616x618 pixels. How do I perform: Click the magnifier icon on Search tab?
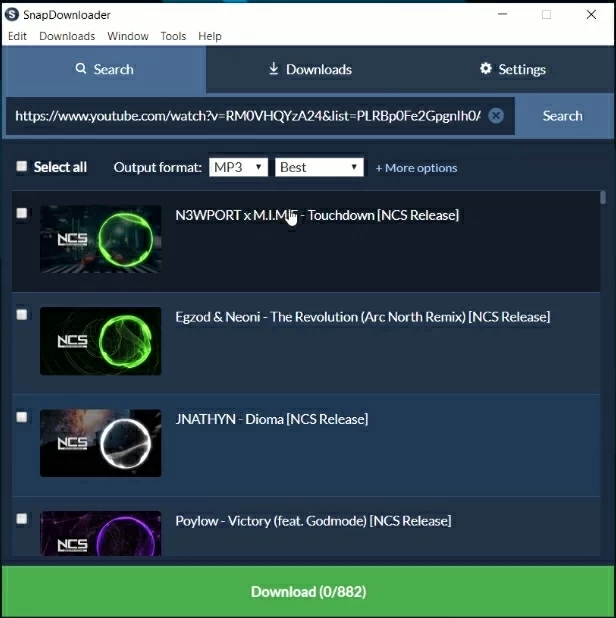pos(81,69)
